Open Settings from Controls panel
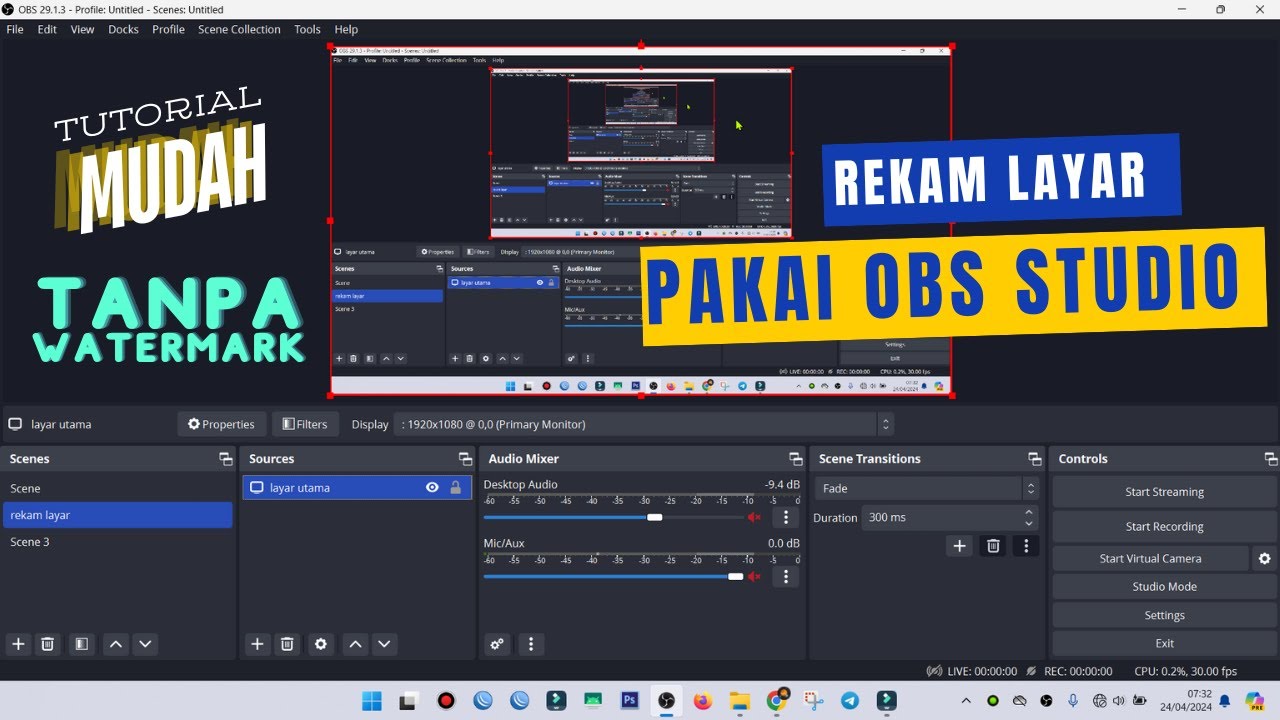 (1164, 615)
